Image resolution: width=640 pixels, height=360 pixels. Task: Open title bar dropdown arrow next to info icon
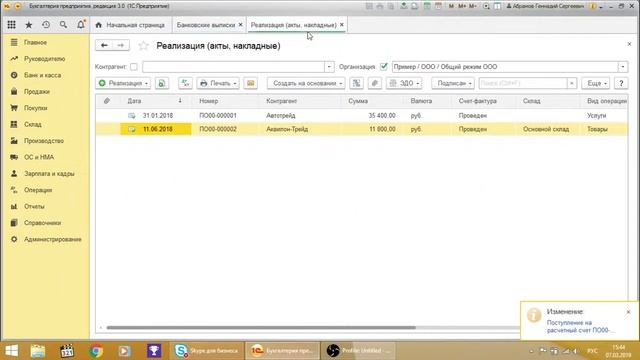click(x=601, y=7)
